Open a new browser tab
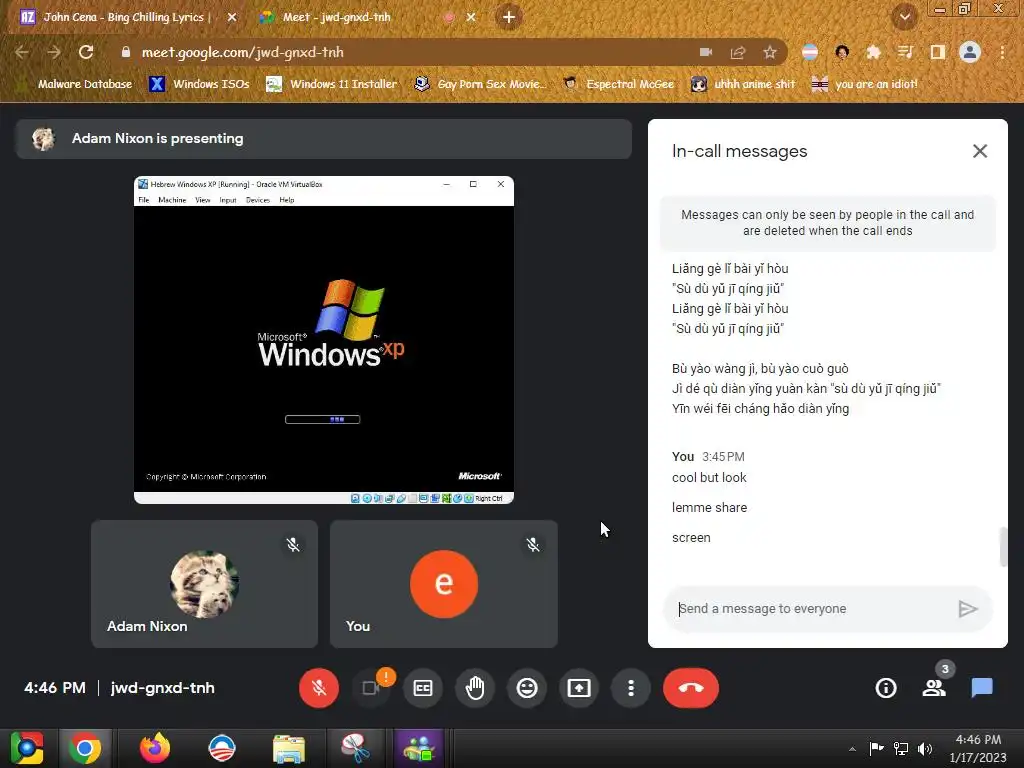This screenshot has width=1024, height=768. (x=509, y=18)
